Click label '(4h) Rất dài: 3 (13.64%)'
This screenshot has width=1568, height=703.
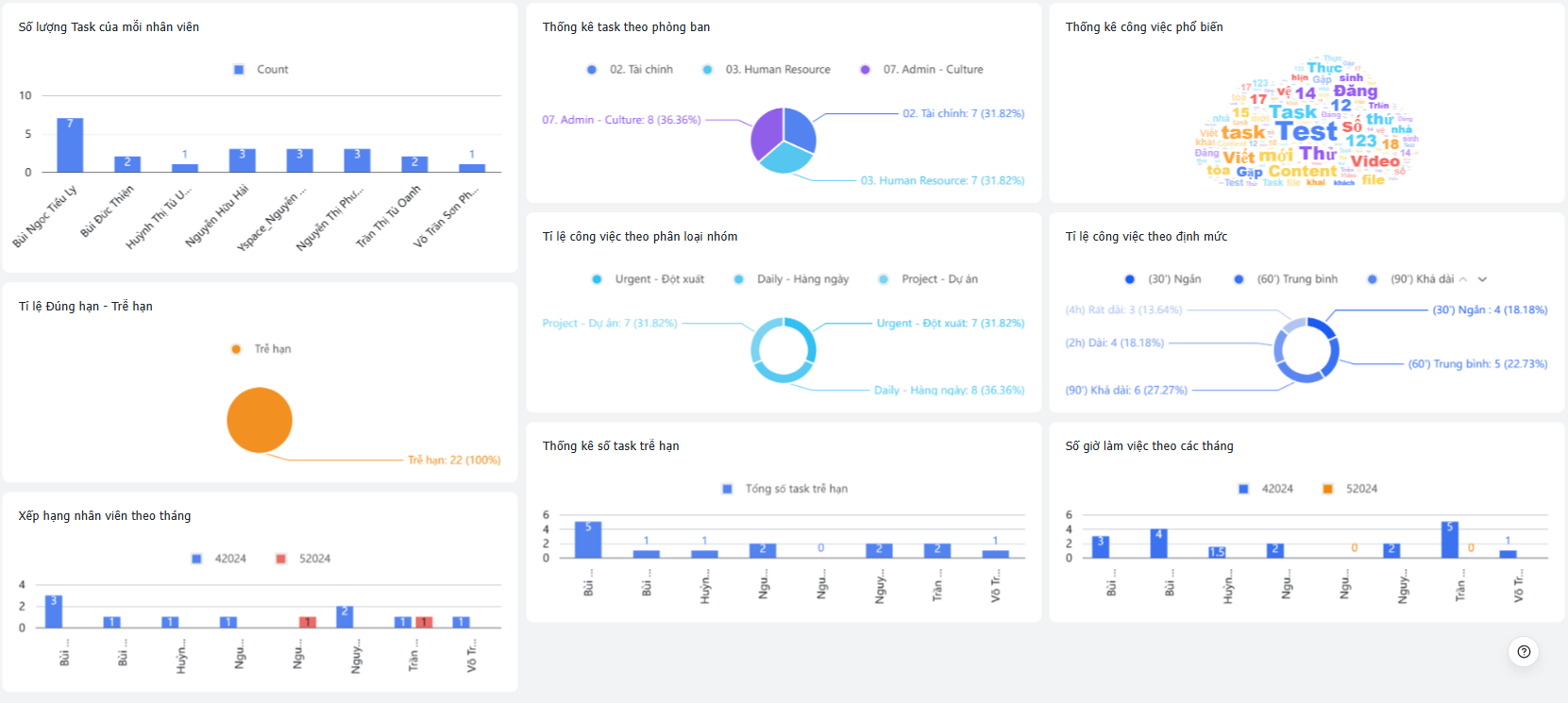pos(1123,310)
